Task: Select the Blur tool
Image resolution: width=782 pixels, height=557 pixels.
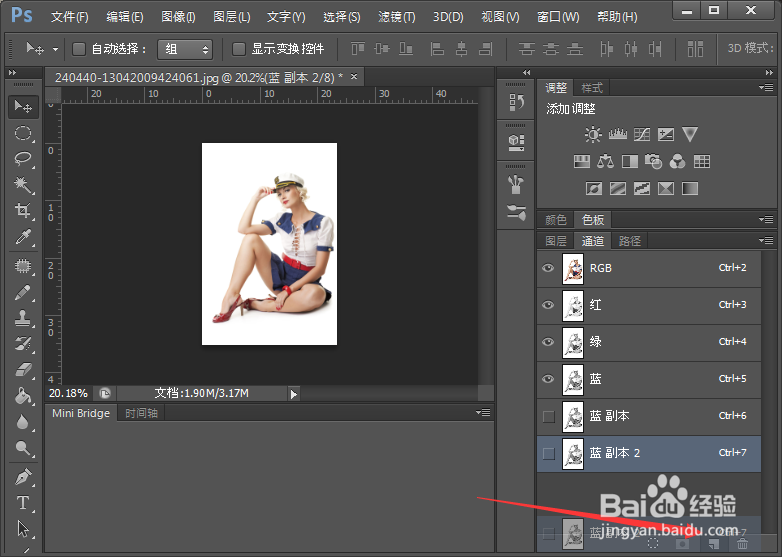Action: (x=23, y=422)
